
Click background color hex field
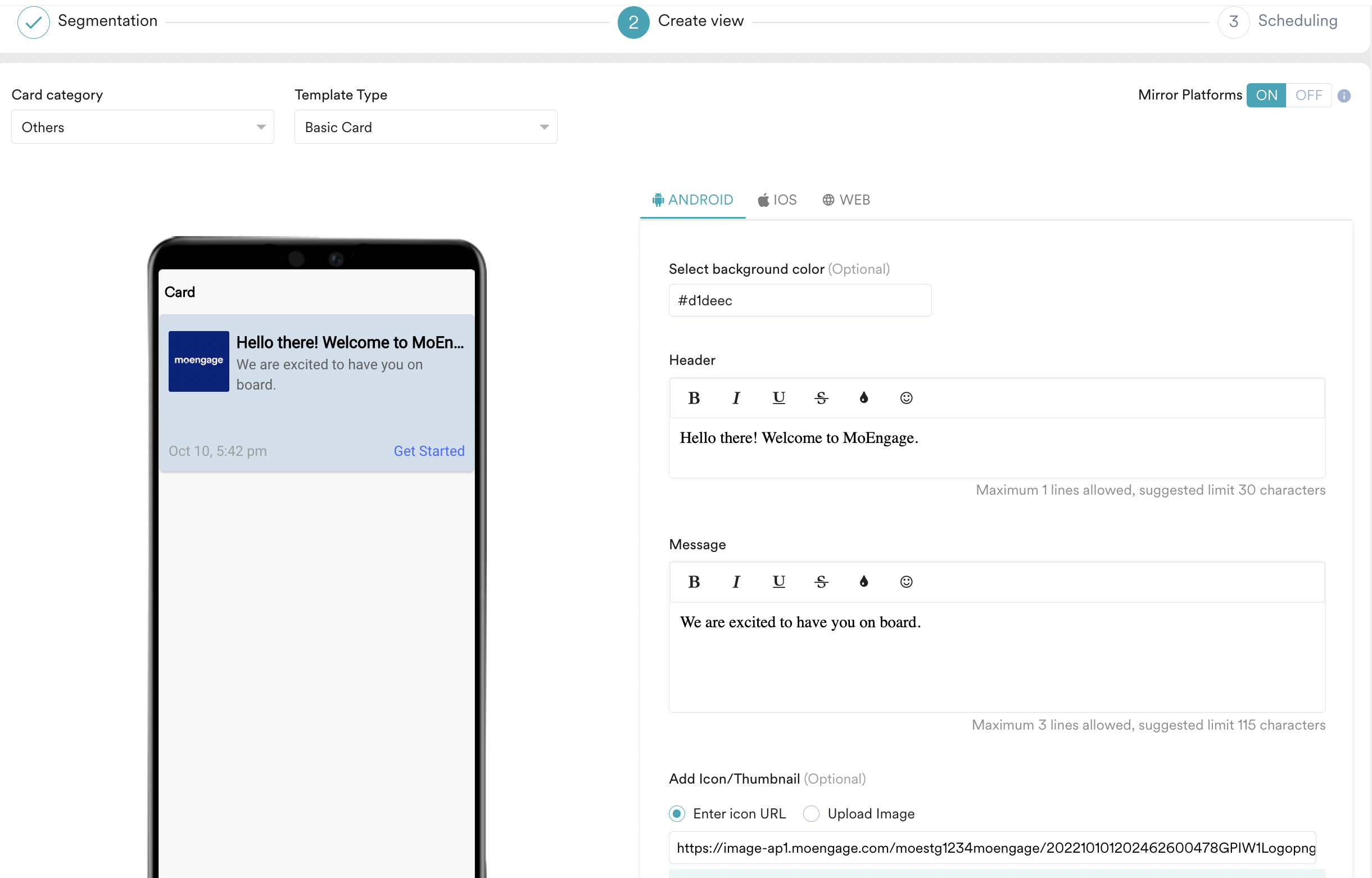(x=800, y=301)
